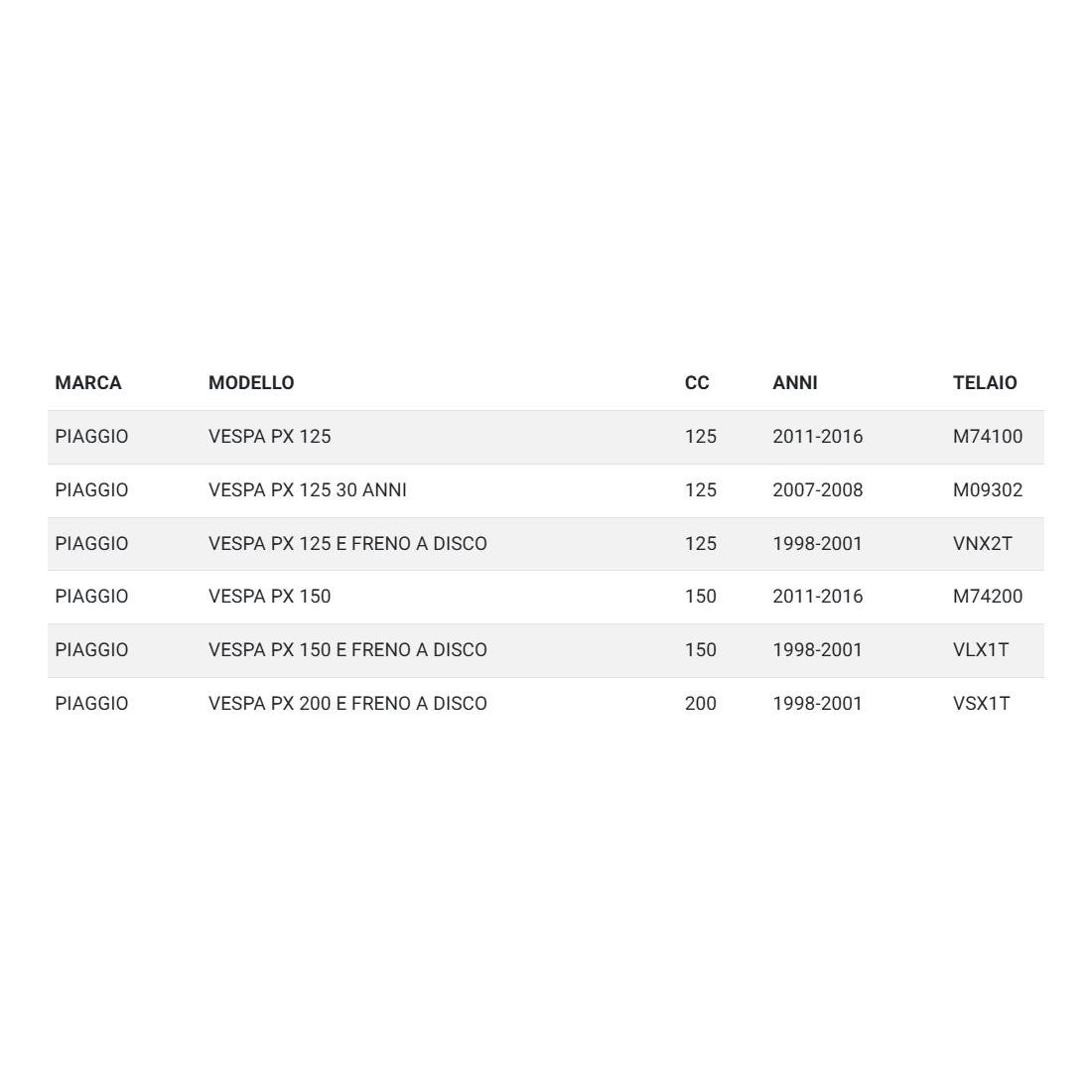Click the CC column header
This screenshot has height=1092, width=1092.
[697, 383]
